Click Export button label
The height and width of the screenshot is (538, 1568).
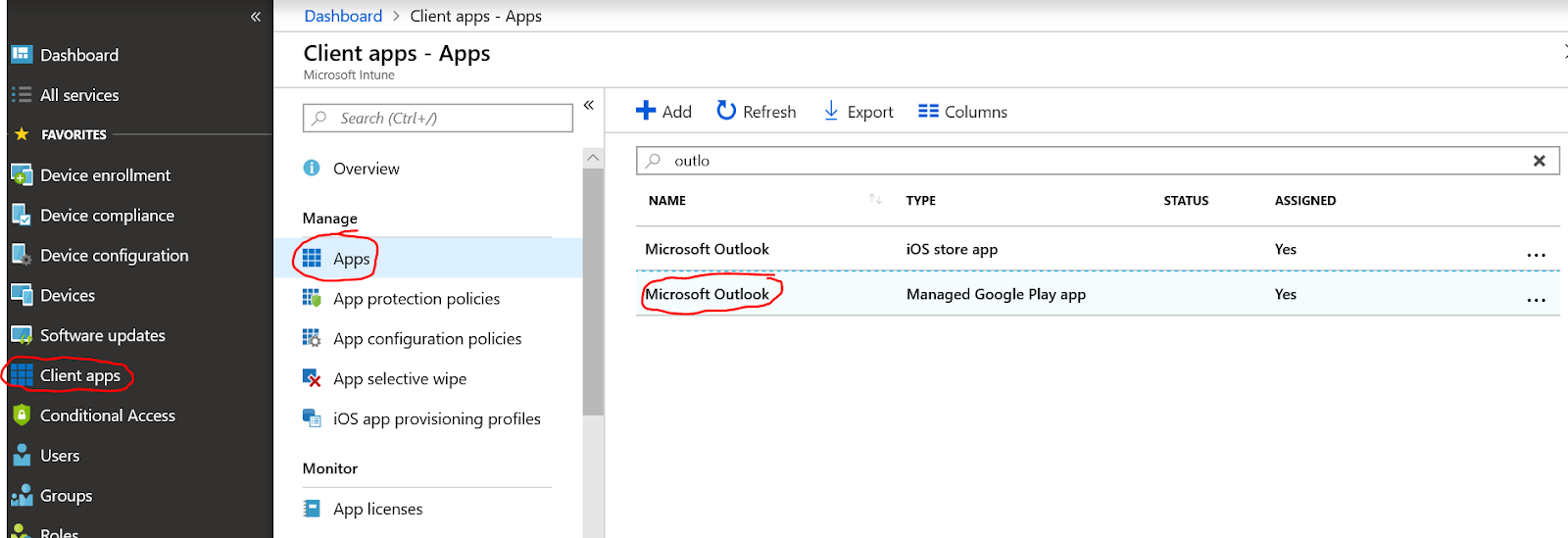pyautogui.click(x=870, y=112)
